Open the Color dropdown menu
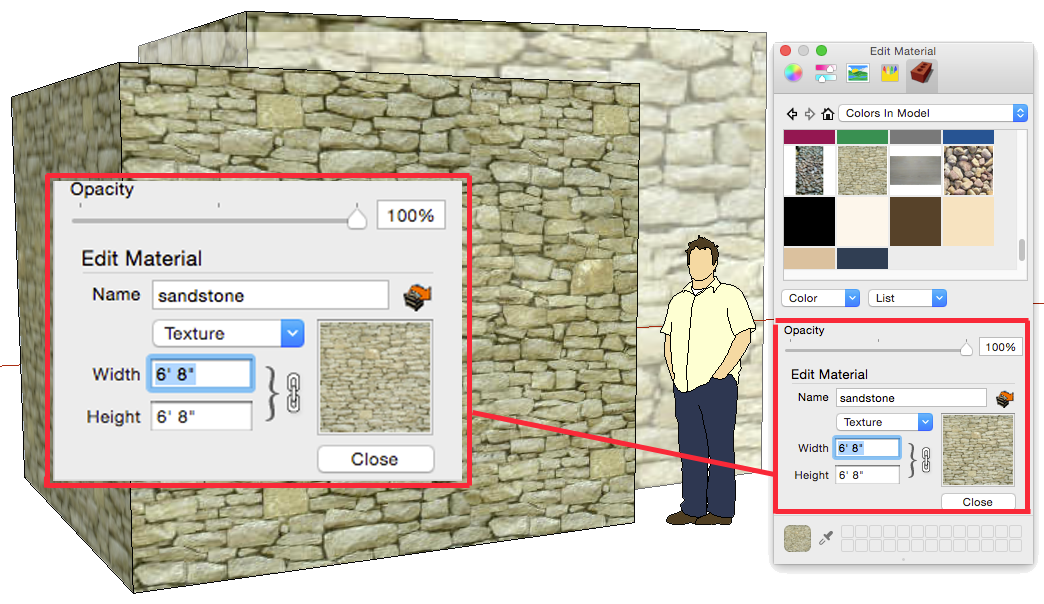 point(820,298)
